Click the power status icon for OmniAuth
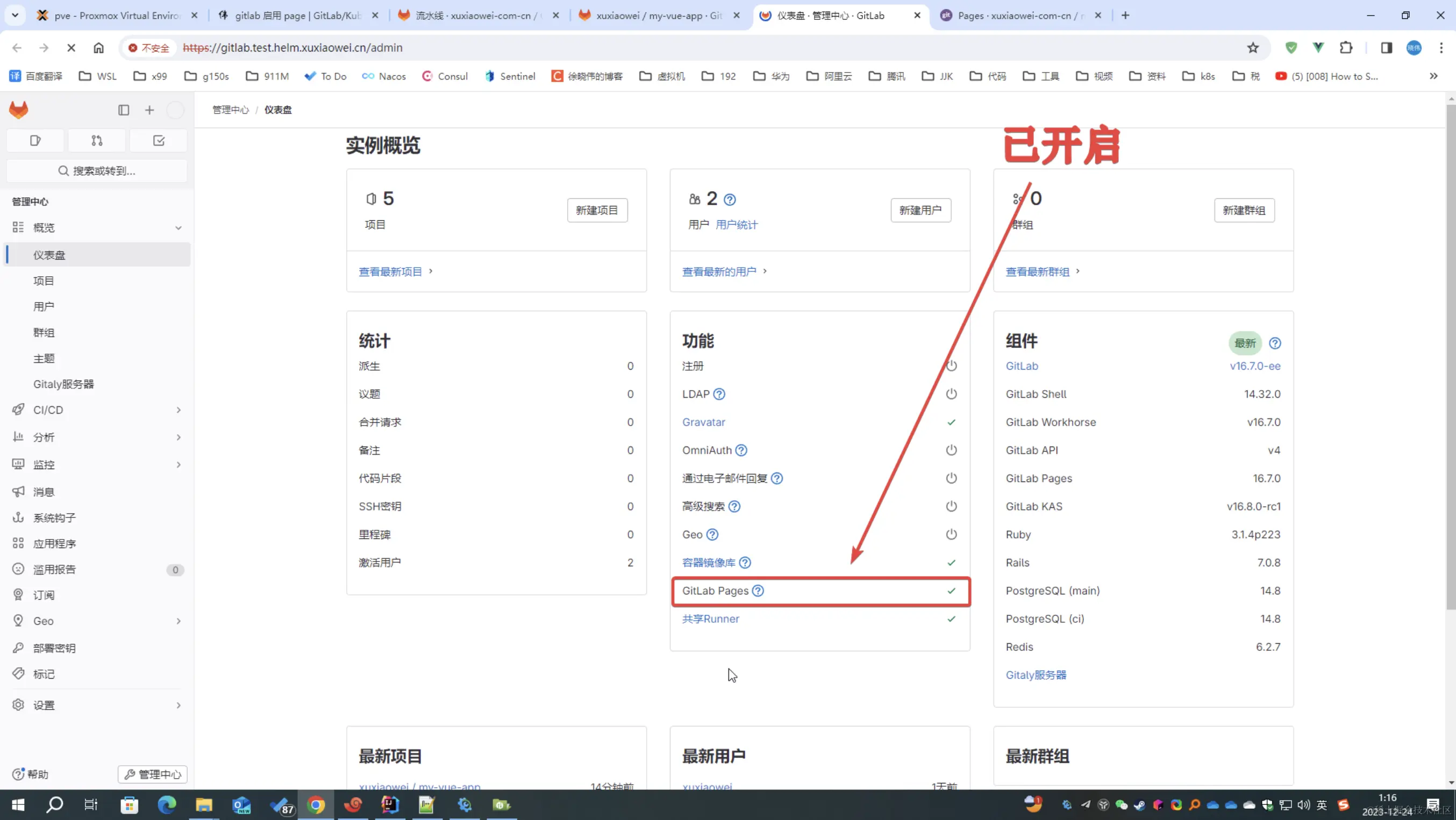Screen dimensions: 1456x820 [951, 450]
